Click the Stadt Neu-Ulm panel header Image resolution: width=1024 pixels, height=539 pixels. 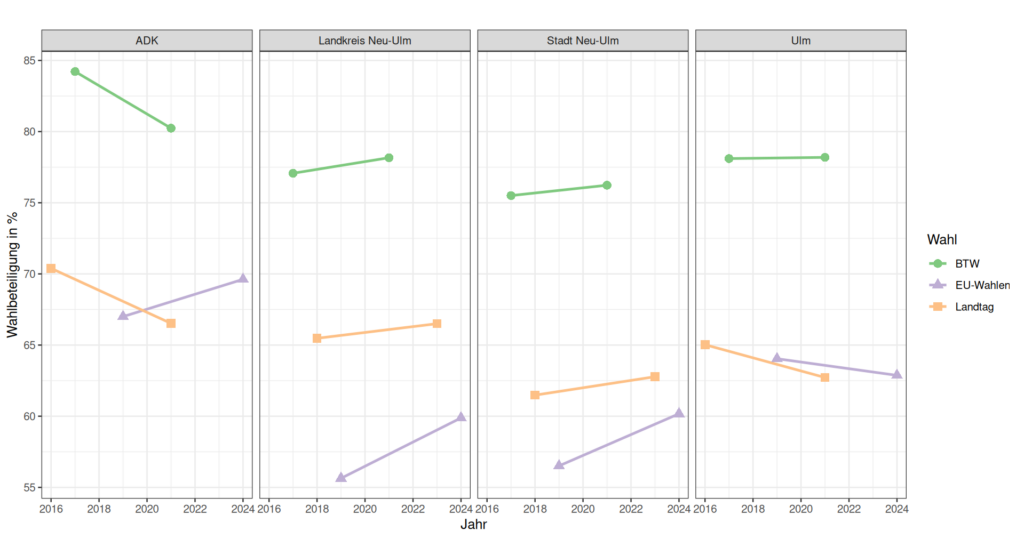(x=583, y=40)
